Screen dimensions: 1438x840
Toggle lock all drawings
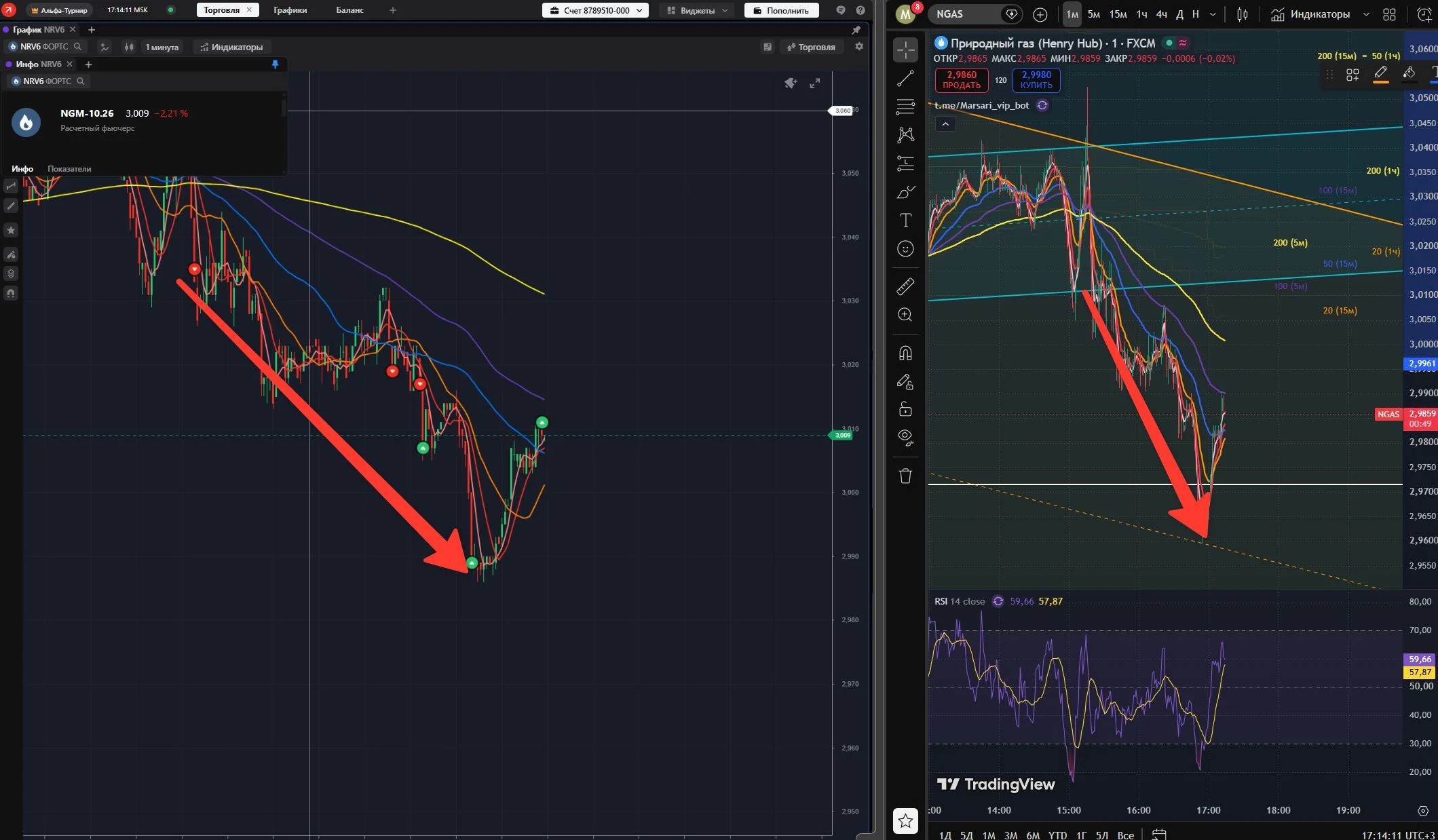(905, 409)
